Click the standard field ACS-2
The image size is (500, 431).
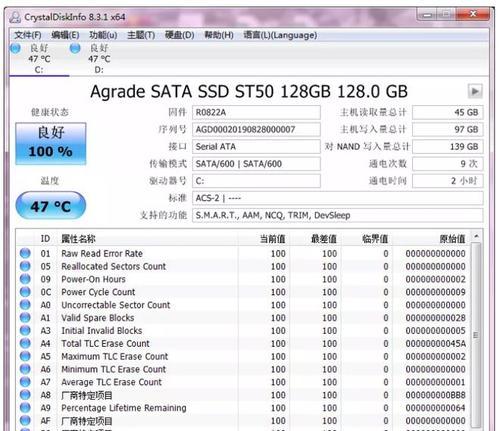tap(338, 198)
